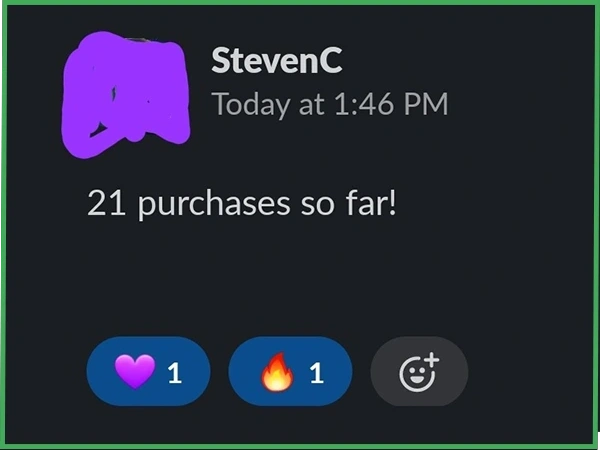The height and width of the screenshot is (450, 600).
Task: Toggle the fire reaction pill
Action: coord(290,371)
